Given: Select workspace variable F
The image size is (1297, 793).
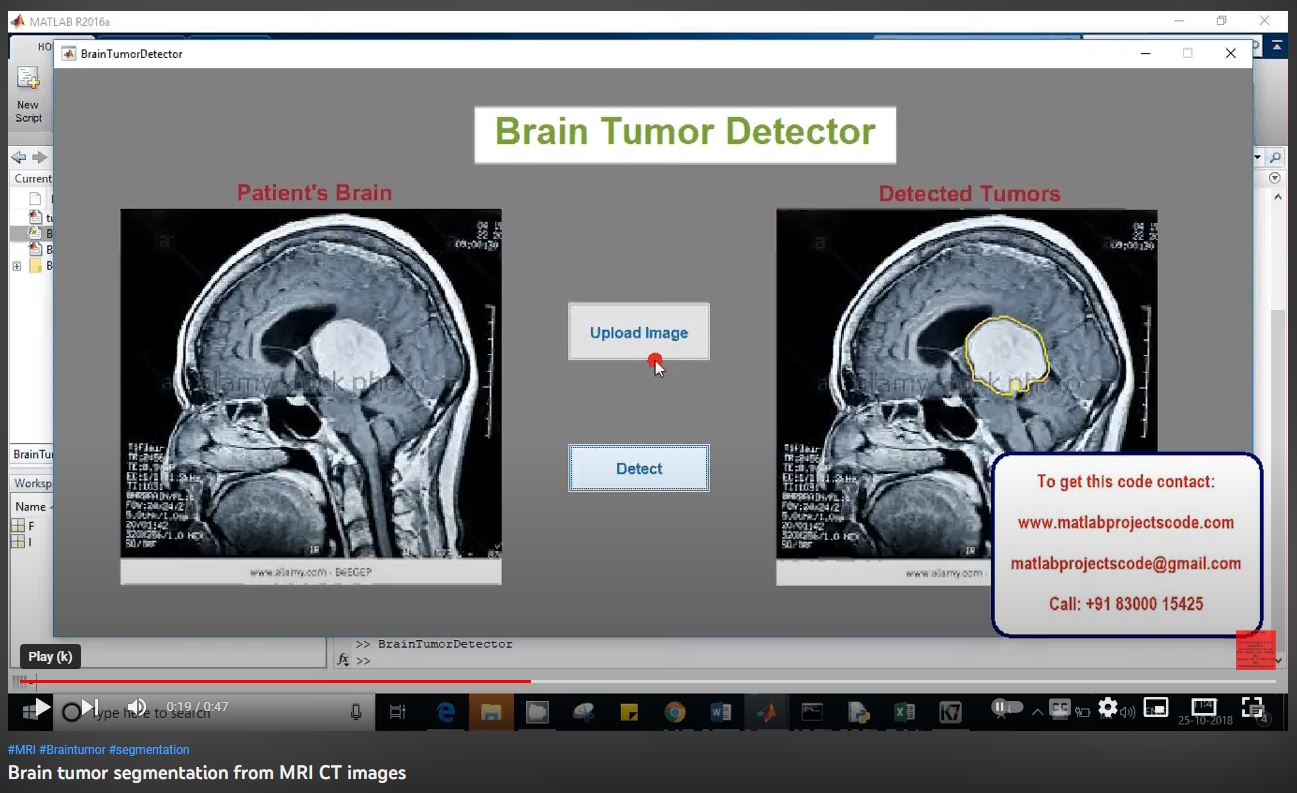Looking at the screenshot, I should [24, 525].
